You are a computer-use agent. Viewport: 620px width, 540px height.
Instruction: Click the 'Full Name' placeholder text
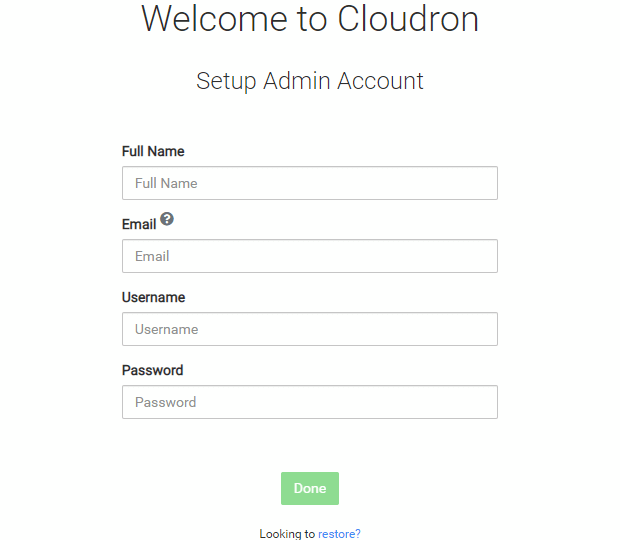[x=166, y=183]
